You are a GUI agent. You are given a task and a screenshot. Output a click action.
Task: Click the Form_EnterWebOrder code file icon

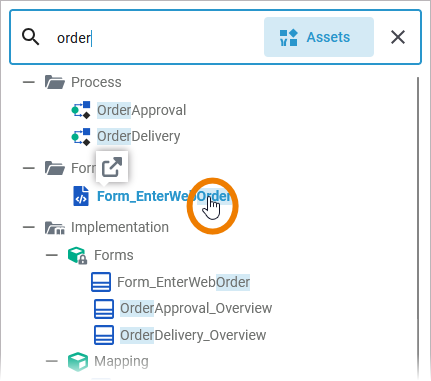pos(81,196)
